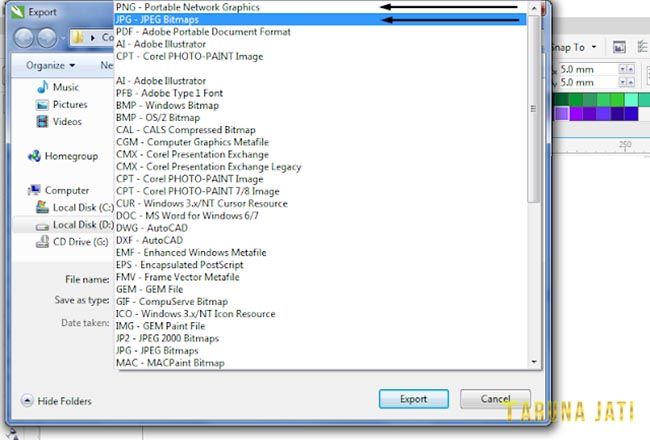650x440 pixels.
Task: Go forward with the Forward arrow button
Action: click(47, 38)
